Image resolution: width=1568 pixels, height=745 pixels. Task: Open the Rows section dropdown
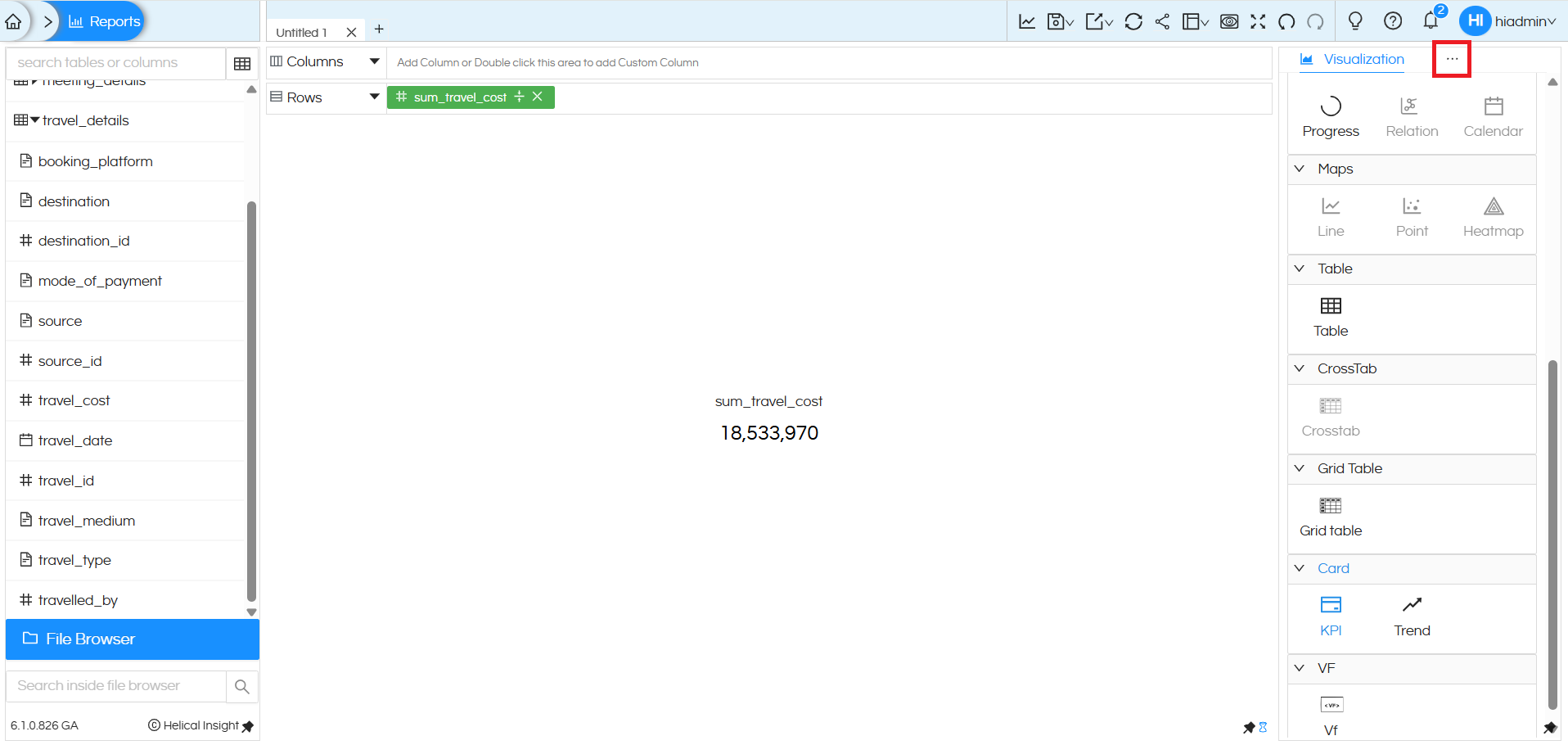coord(374,97)
